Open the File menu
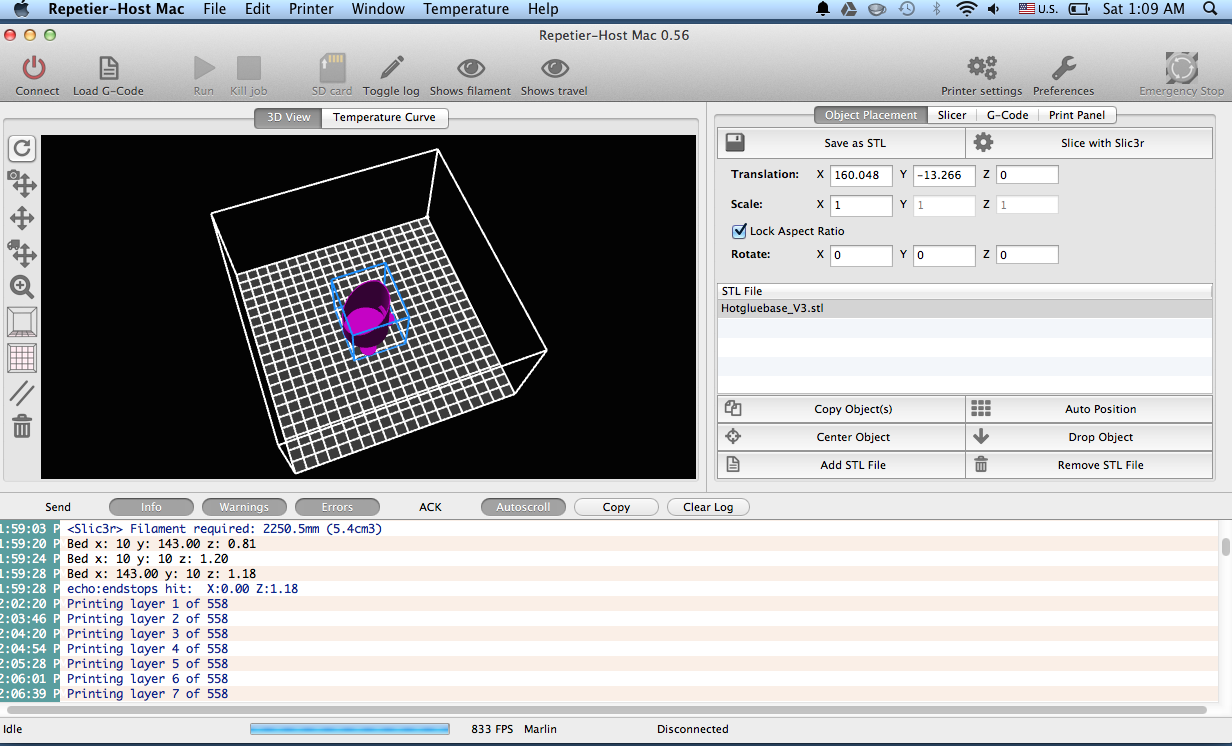Screen dimensions: 1232x746 pos(214,9)
